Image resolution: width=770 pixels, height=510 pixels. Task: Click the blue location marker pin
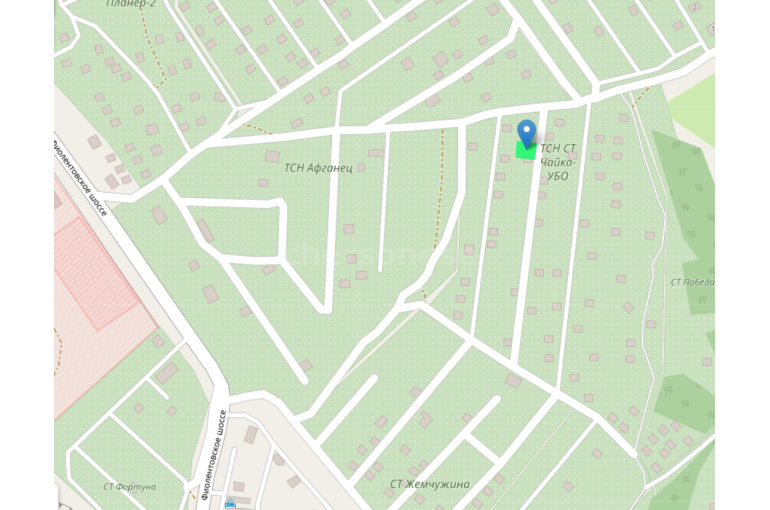tap(526, 133)
